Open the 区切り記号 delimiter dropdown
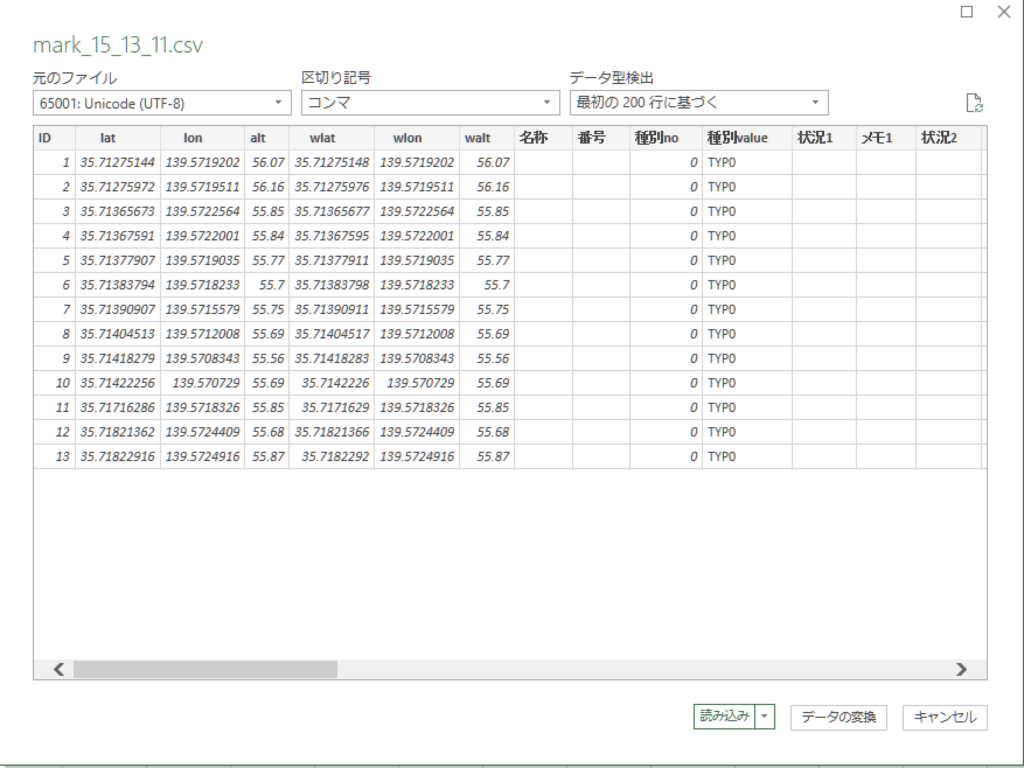This screenshot has height=768, width=1024. coord(430,103)
